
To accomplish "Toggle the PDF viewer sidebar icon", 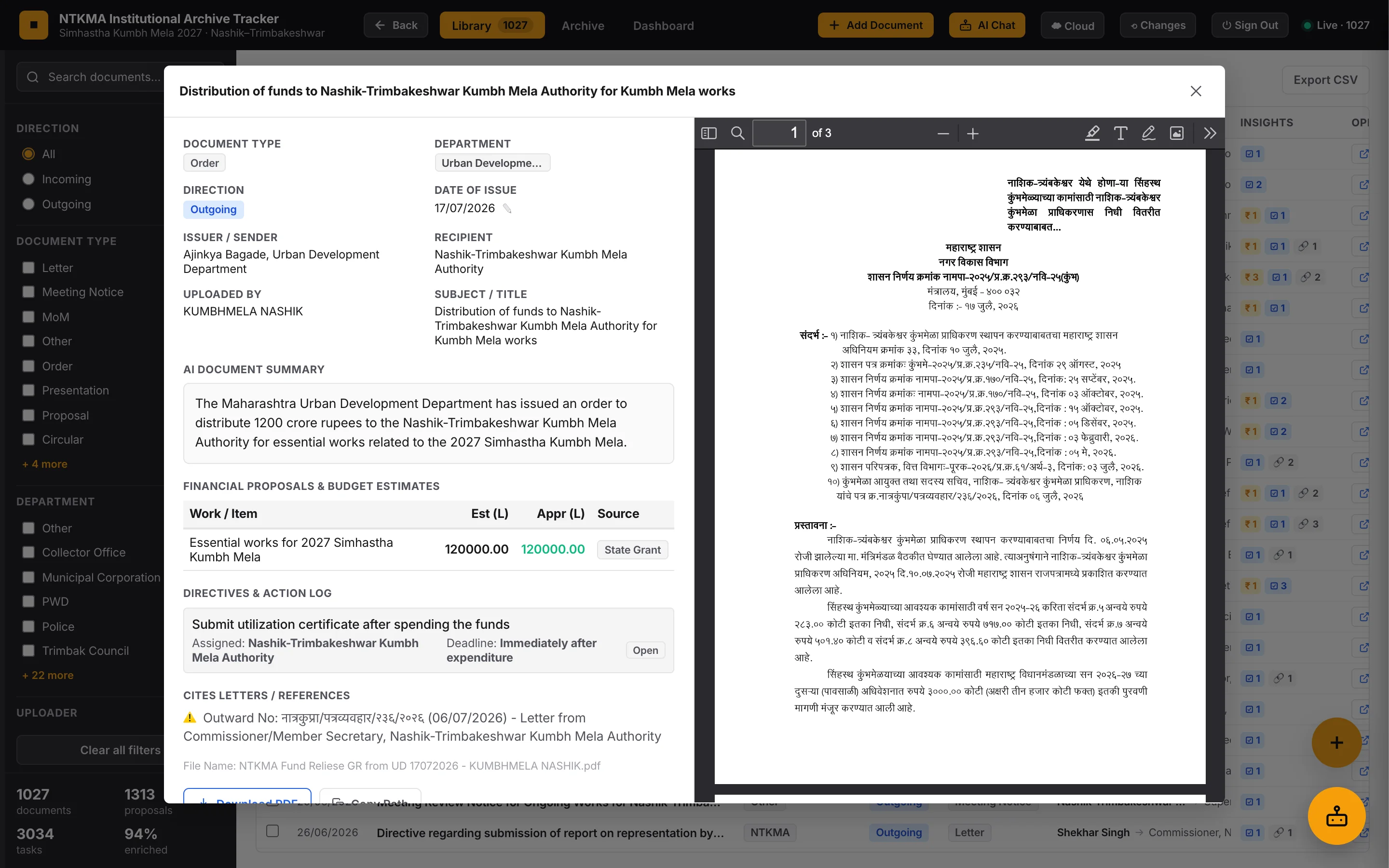I will tap(709, 133).
